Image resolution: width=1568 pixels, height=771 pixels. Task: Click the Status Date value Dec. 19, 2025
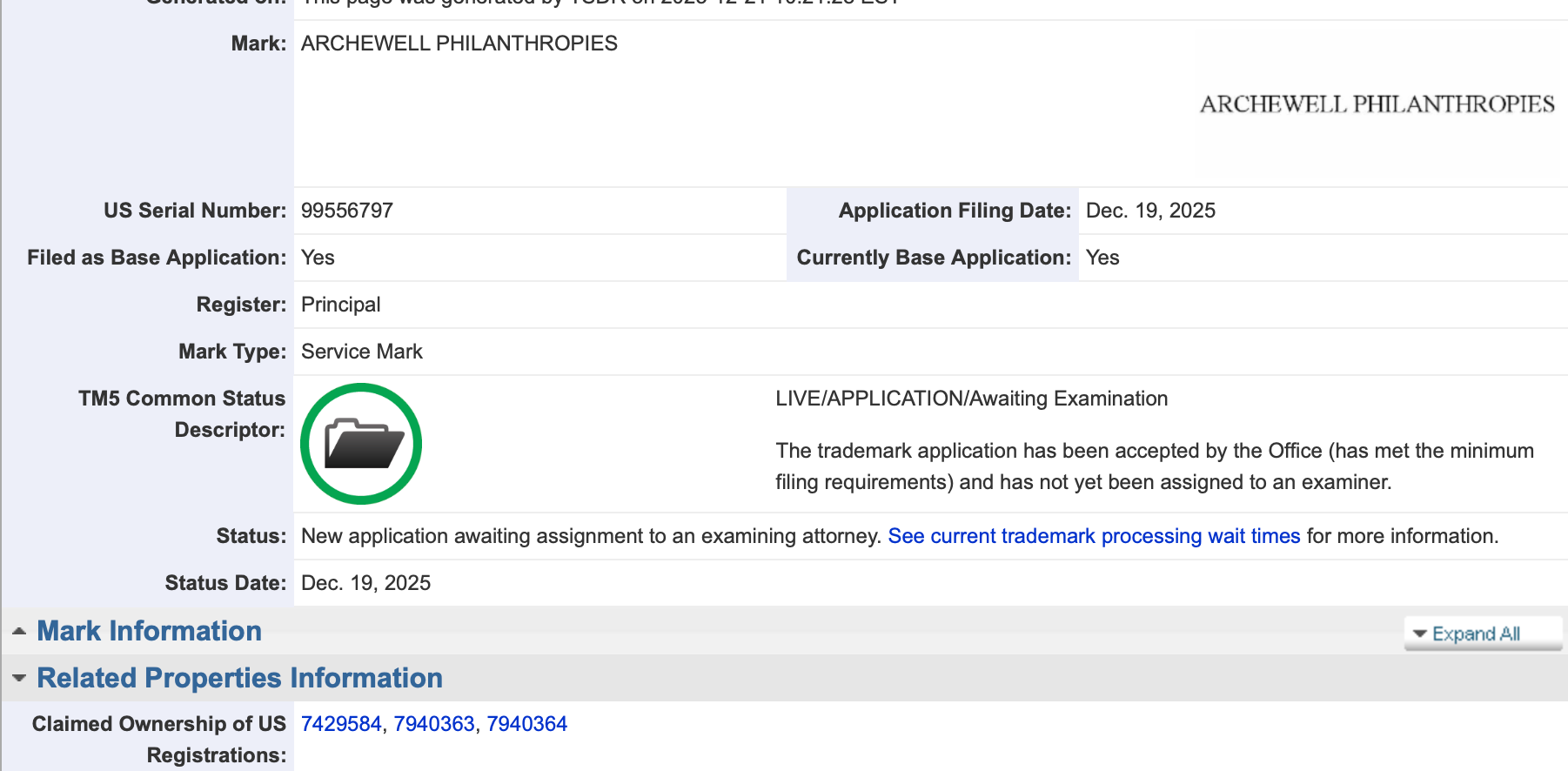point(365,583)
